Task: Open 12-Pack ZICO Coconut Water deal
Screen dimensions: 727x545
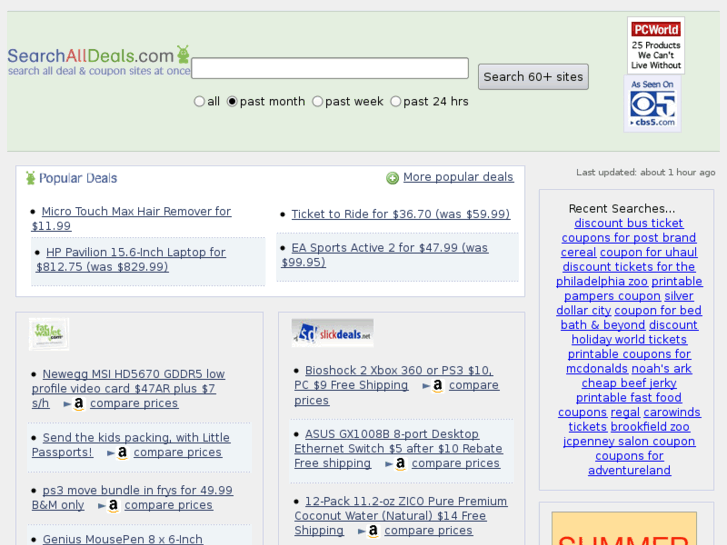Action: click(x=401, y=516)
